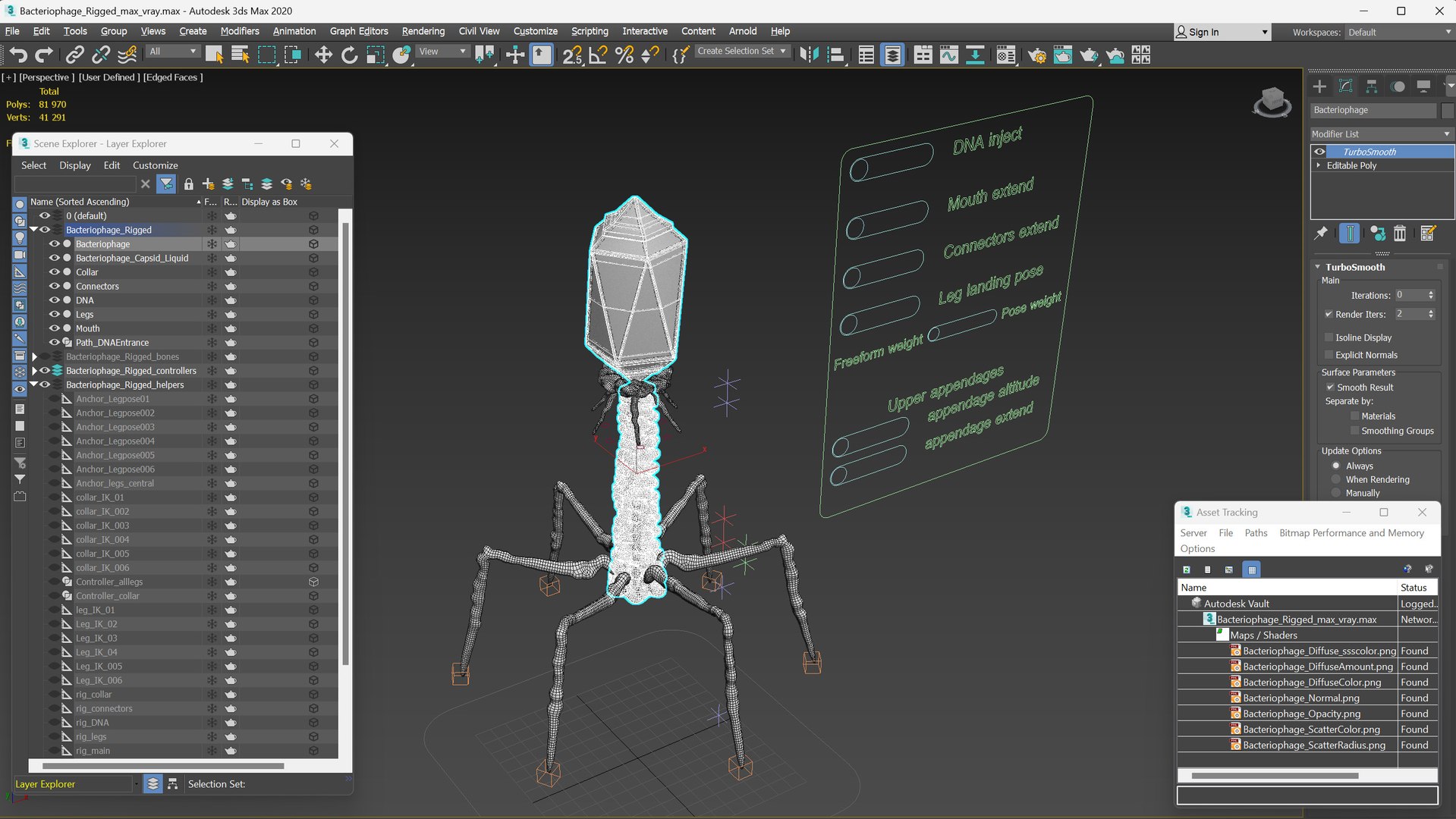Activate the Select and Link tool

(x=74, y=55)
